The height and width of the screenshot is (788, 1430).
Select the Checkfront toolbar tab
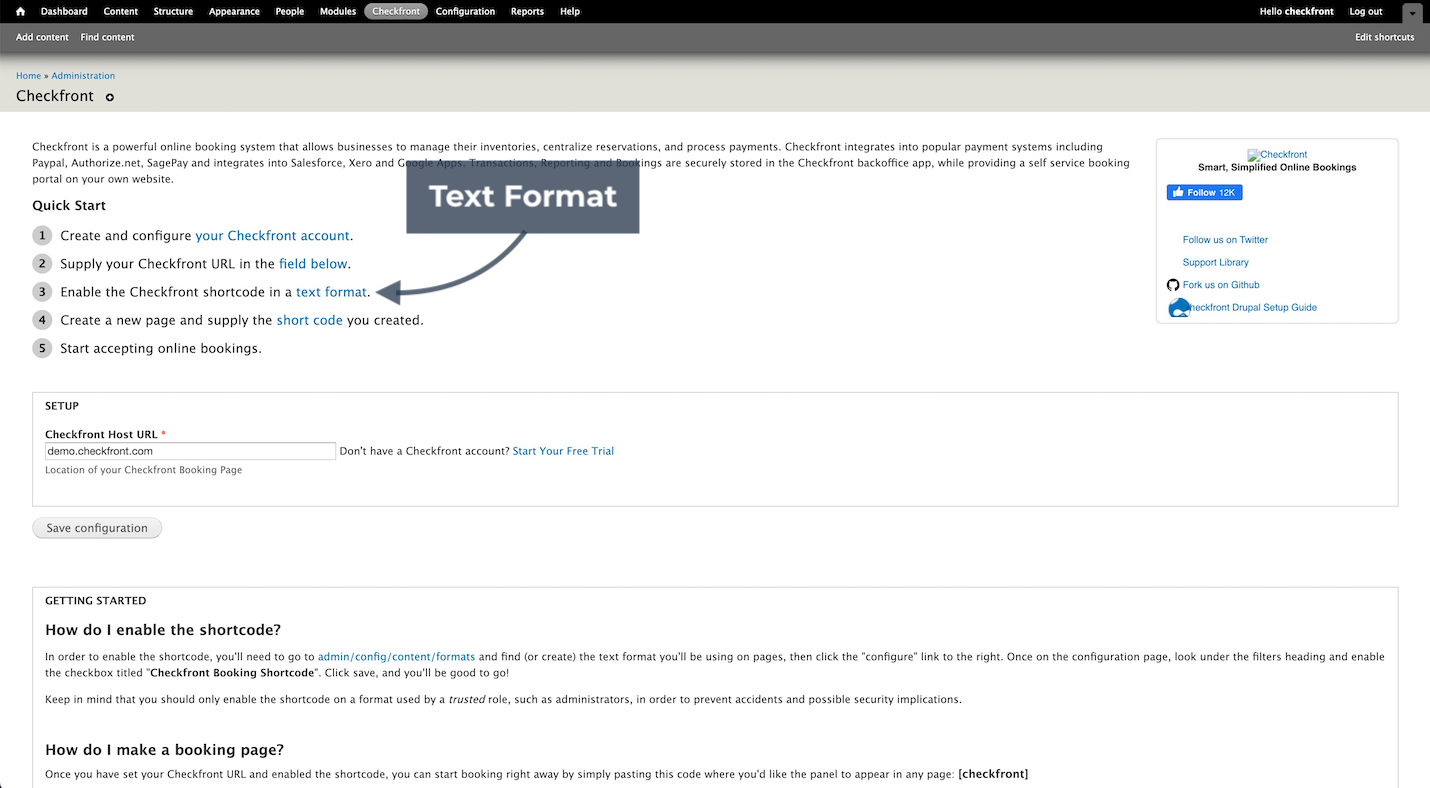pos(396,12)
